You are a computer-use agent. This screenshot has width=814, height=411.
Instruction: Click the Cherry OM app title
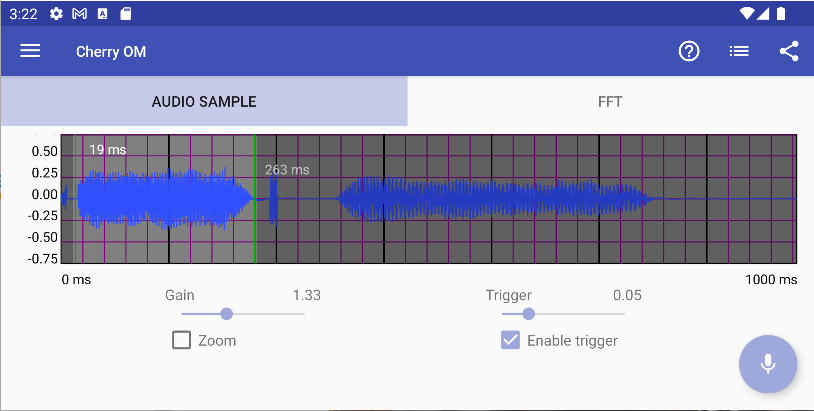(111, 51)
